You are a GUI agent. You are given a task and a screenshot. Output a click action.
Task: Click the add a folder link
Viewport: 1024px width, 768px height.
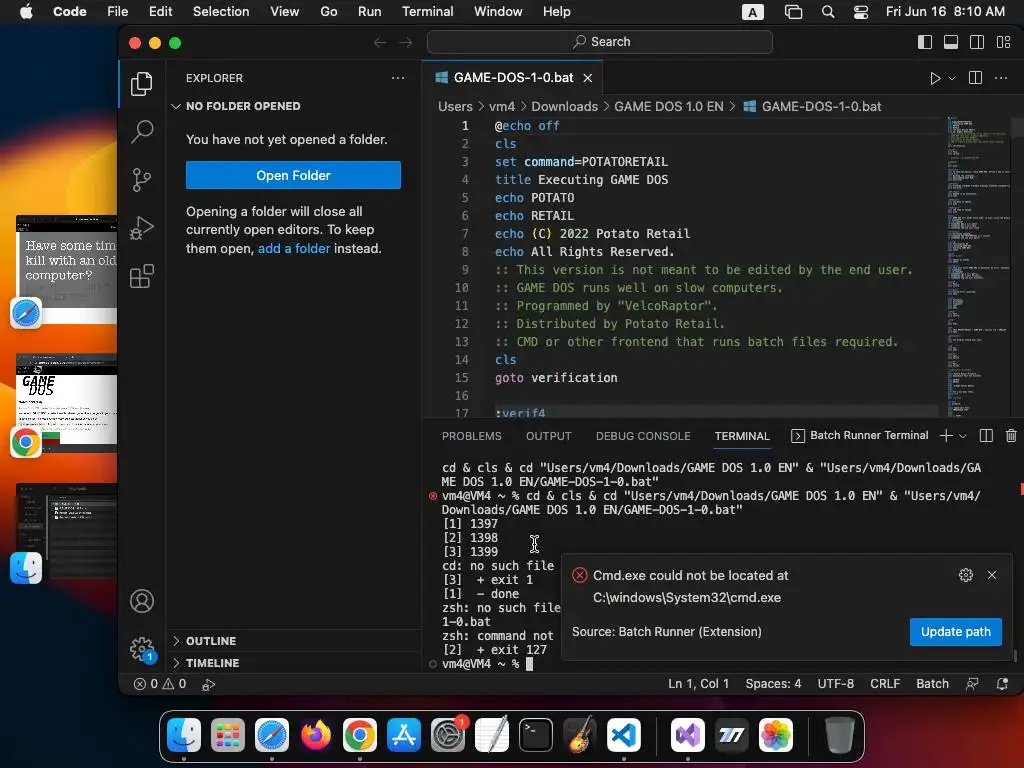click(294, 248)
